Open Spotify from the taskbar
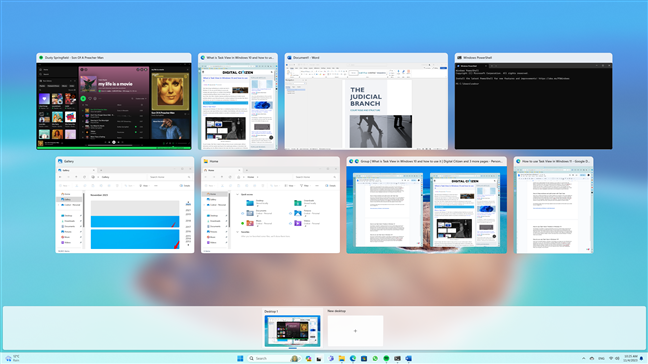The width and height of the screenshot is (648, 364). coord(386,358)
